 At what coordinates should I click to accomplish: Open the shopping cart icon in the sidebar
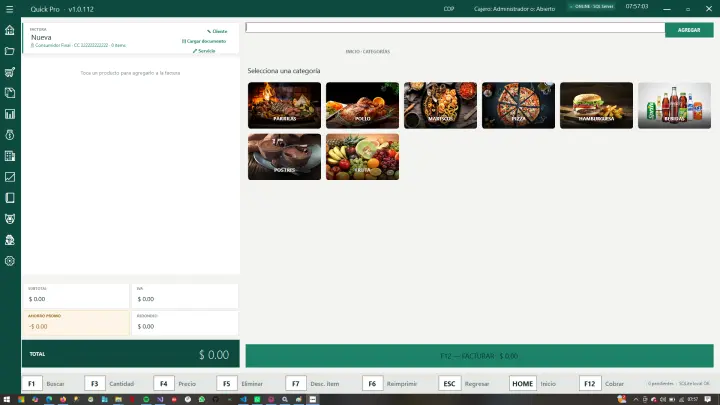click(x=10, y=72)
